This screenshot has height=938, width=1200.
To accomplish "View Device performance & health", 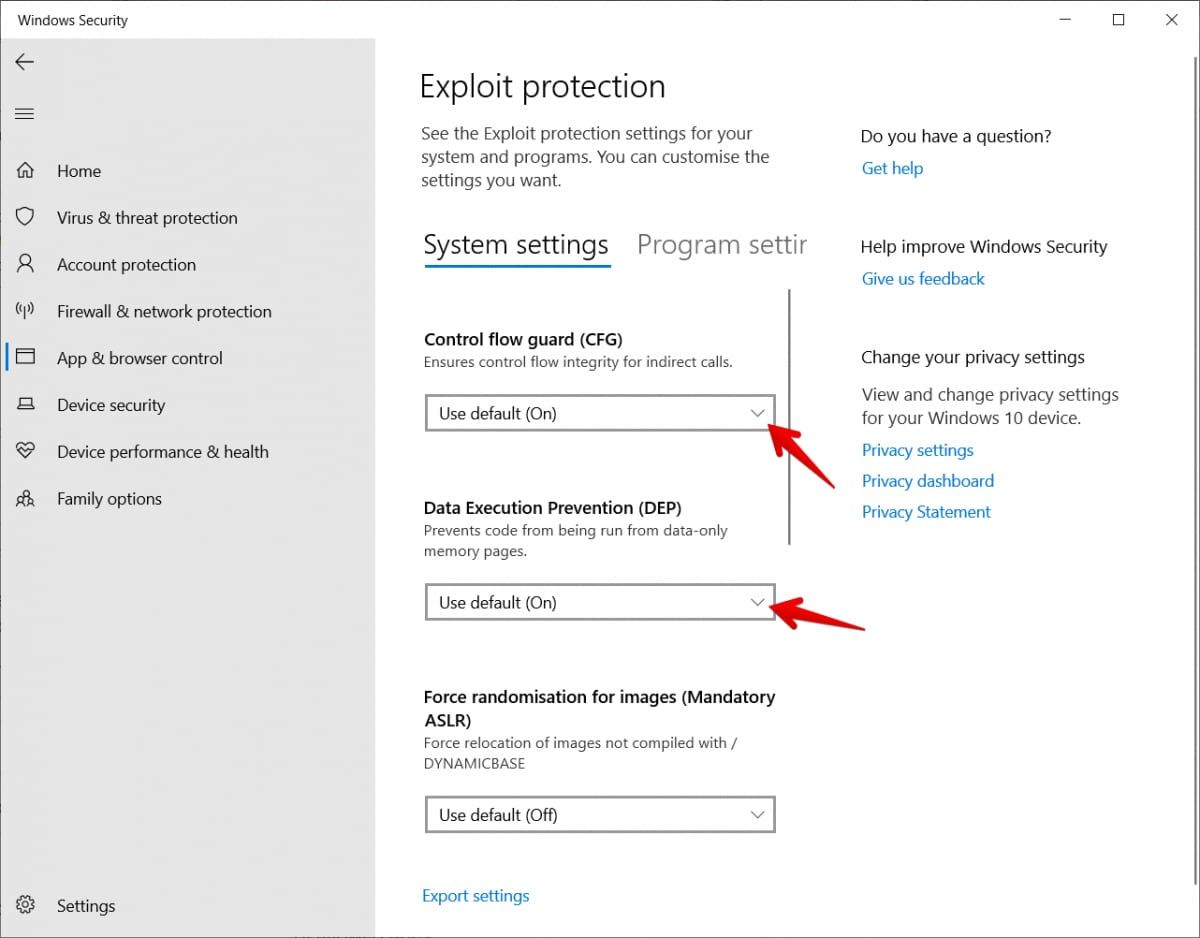I will point(162,451).
